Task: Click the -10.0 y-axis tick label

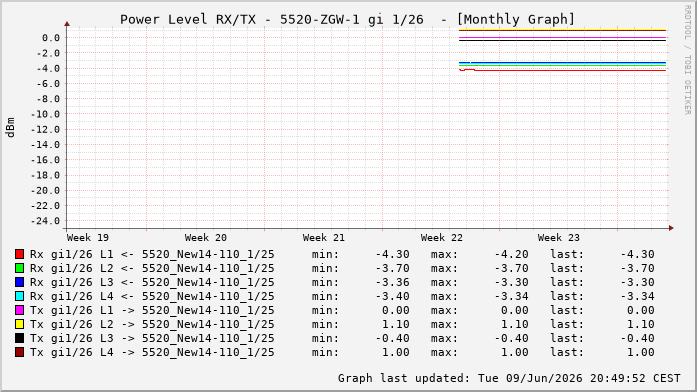Action: pyautogui.click(x=45, y=114)
